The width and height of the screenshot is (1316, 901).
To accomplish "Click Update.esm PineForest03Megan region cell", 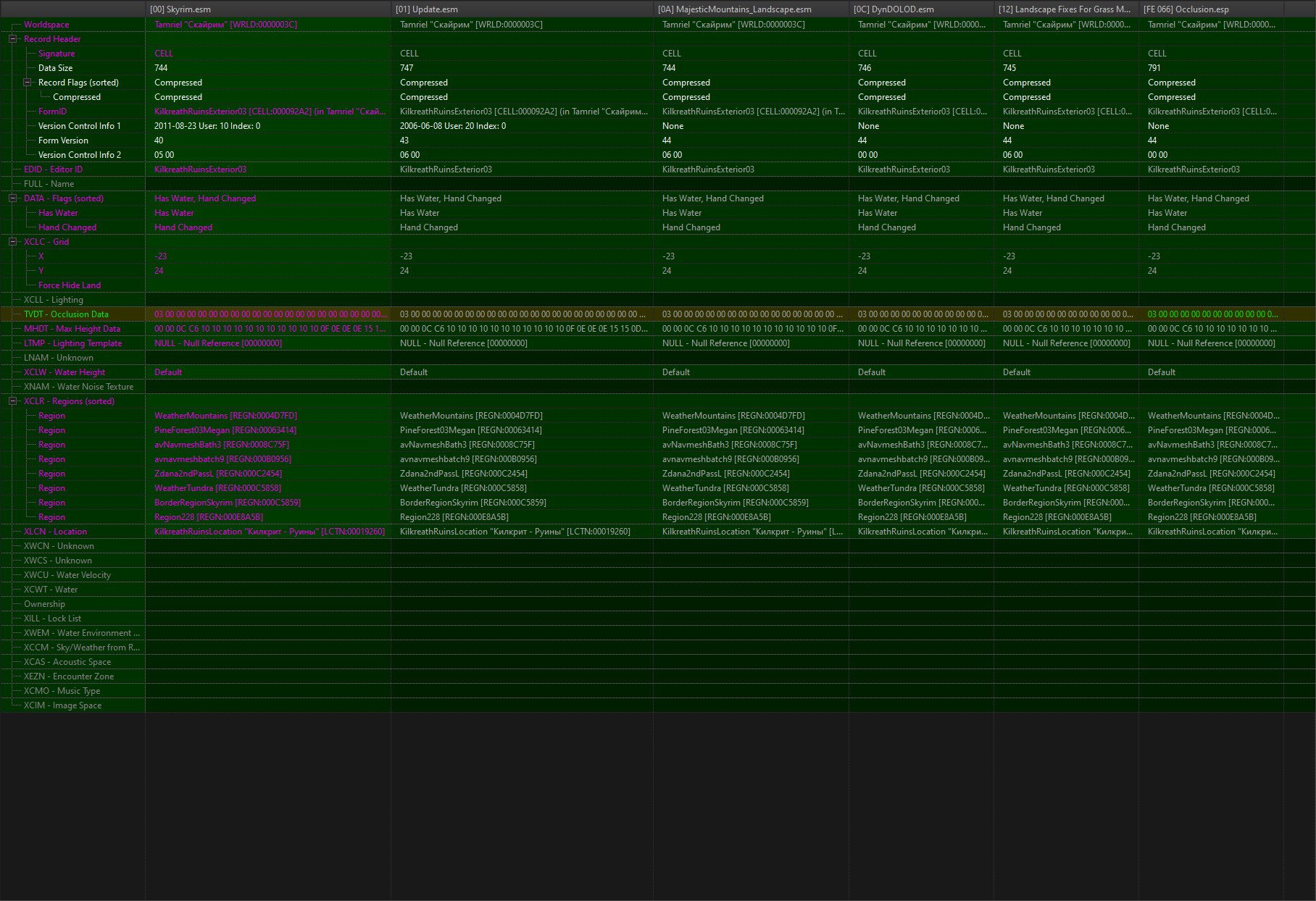I will [471, 430].
